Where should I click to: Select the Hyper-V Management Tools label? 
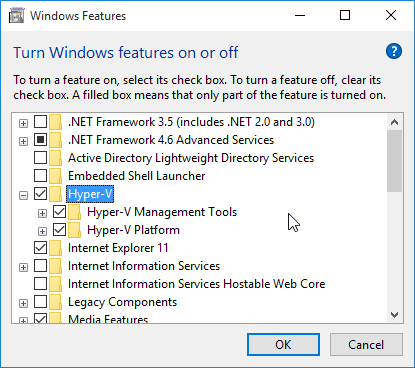(x=162, y=212)
